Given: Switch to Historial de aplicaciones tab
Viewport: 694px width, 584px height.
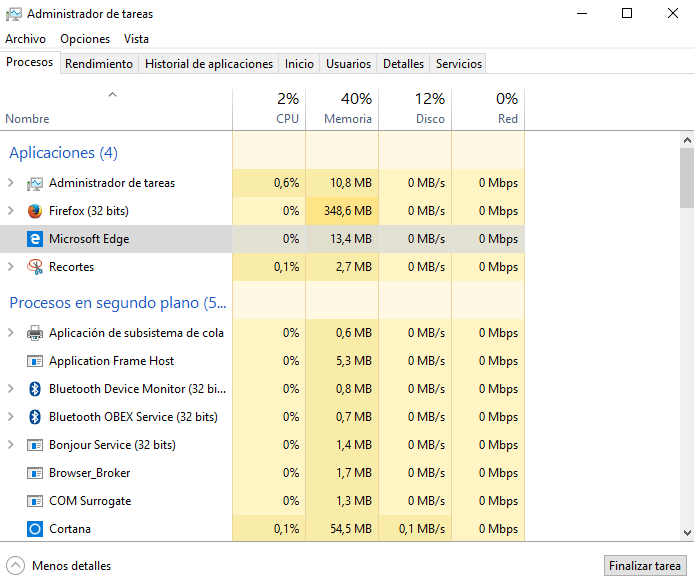Looking at the screenshot, I should tap(209, 64).
